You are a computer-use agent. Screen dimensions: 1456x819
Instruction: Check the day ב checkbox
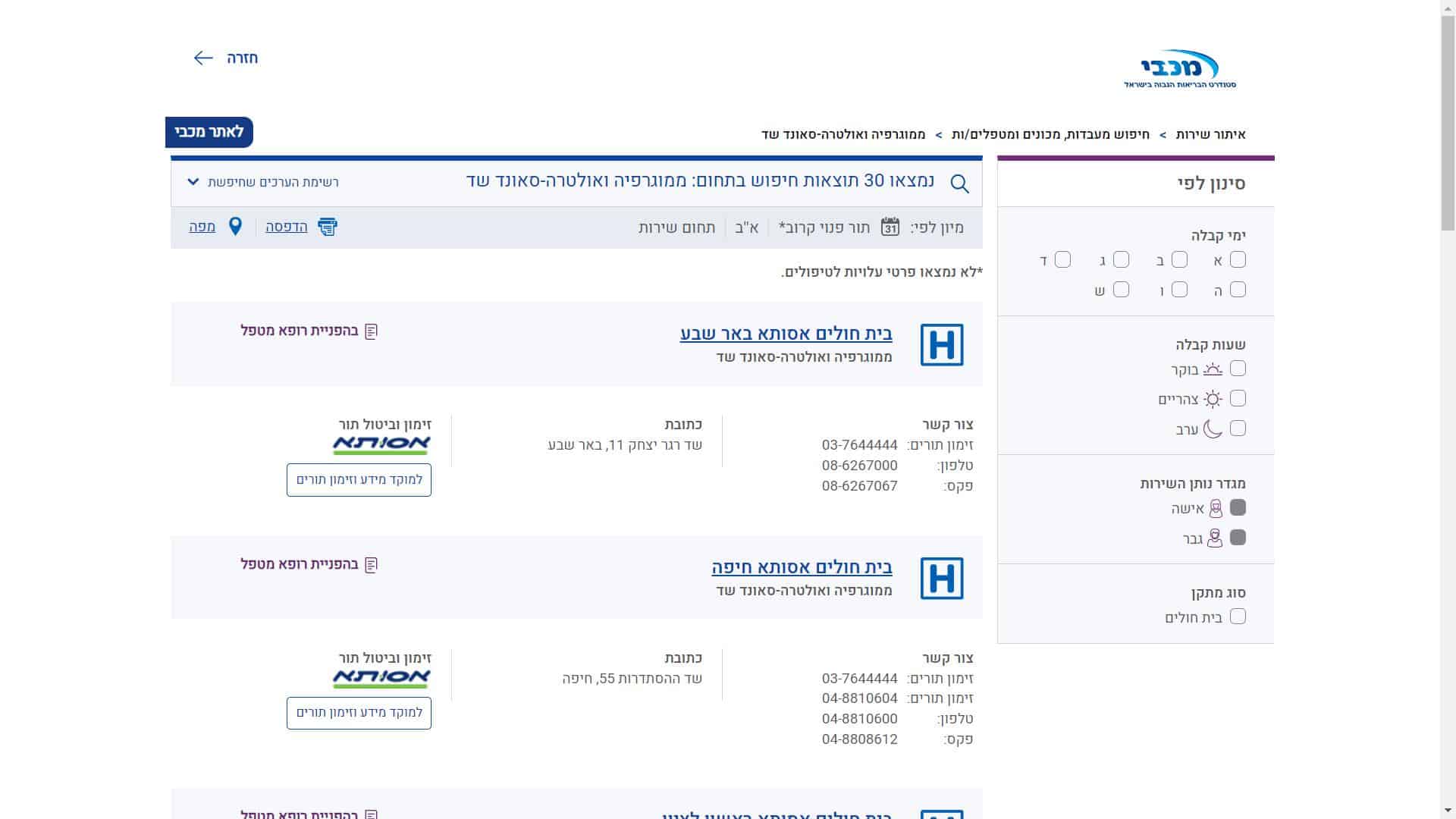(x=1179, y=260)
